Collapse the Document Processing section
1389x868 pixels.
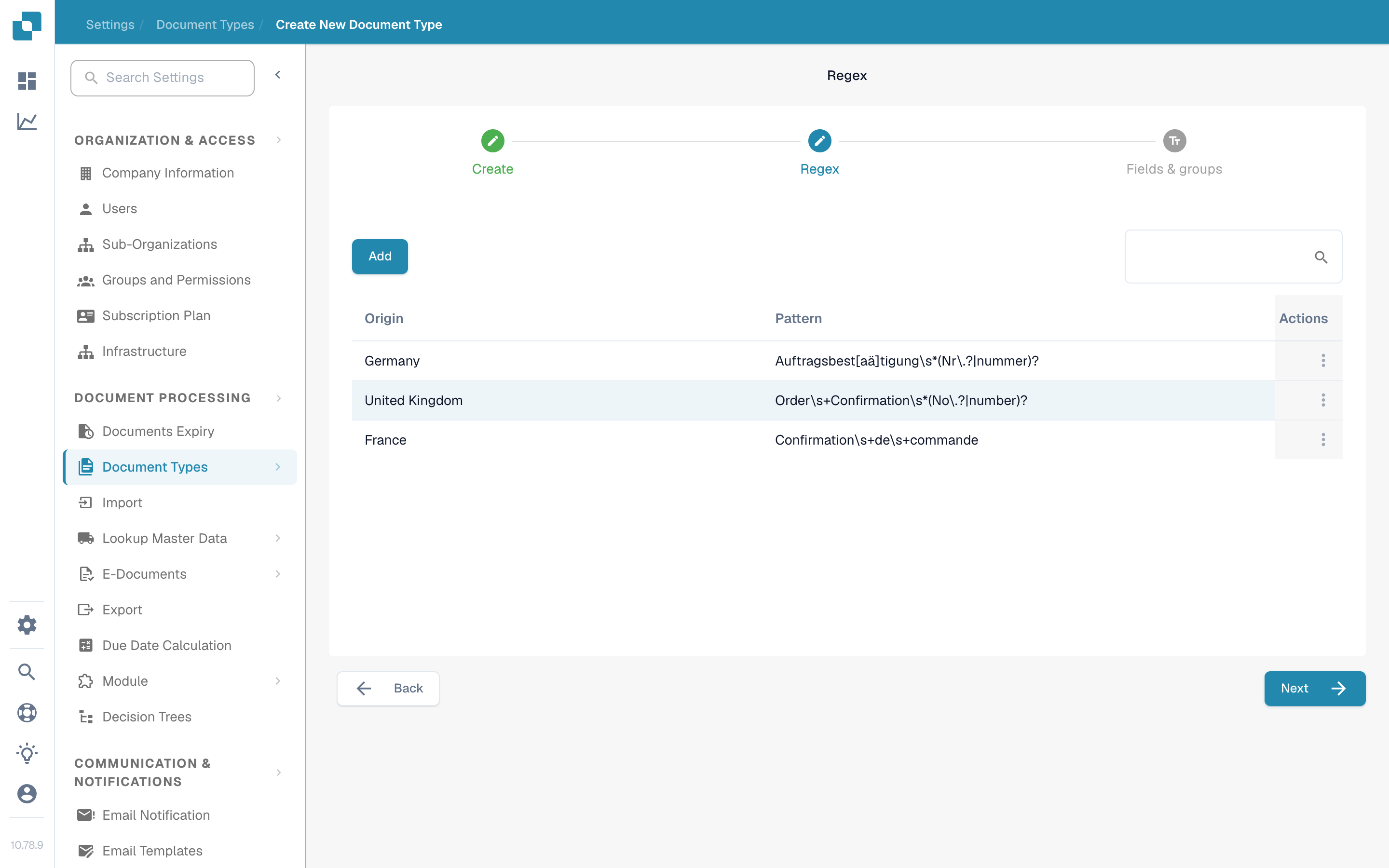[279, 398]
